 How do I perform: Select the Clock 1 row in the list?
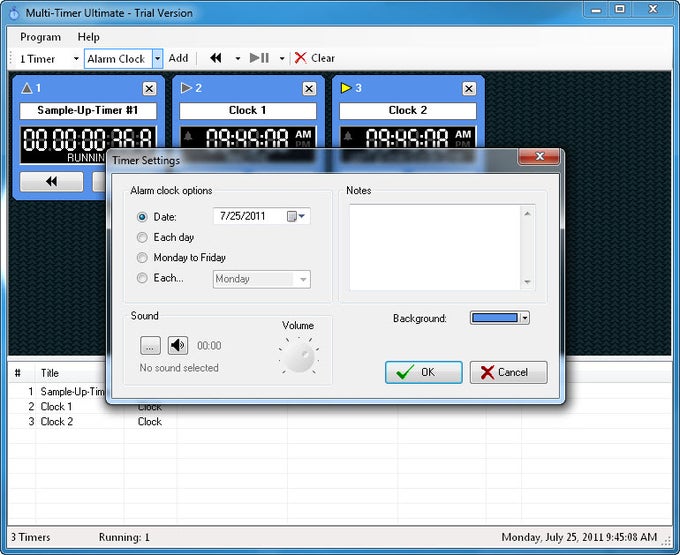click(340, 407)
